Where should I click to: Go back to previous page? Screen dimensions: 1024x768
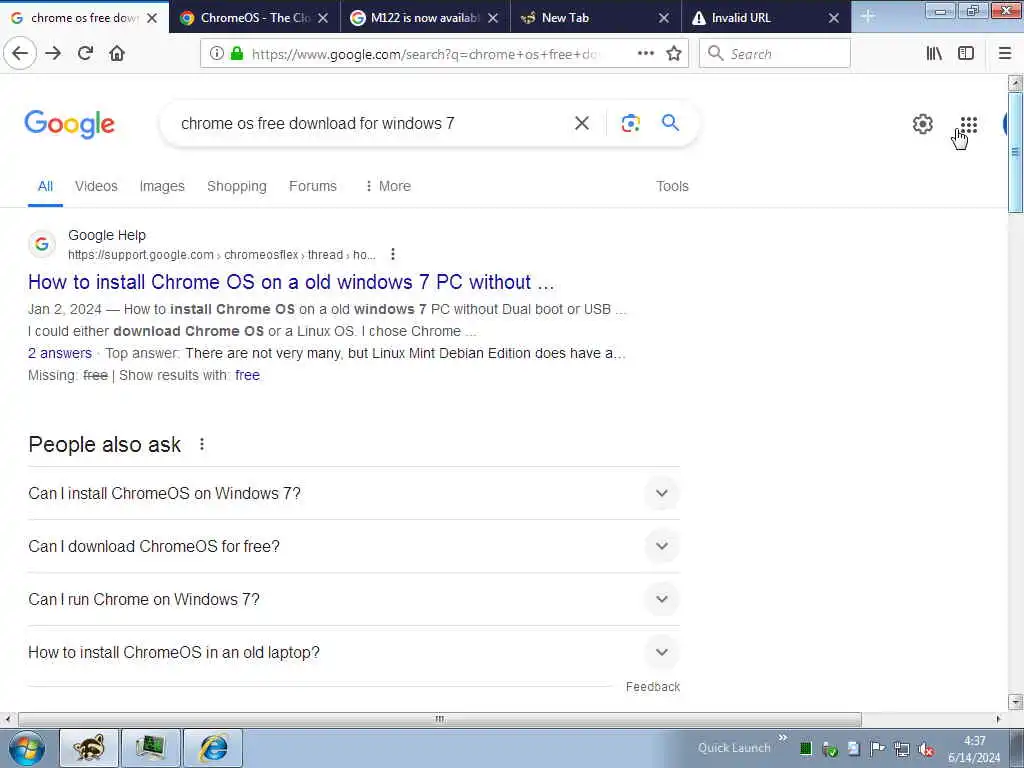point(20,53)
